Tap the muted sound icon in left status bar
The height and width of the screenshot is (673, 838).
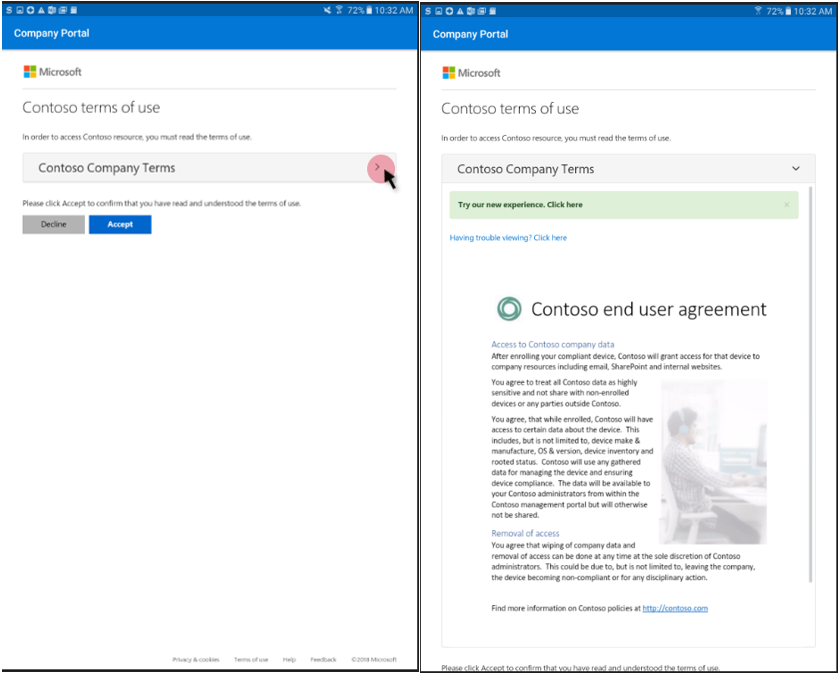327,10
